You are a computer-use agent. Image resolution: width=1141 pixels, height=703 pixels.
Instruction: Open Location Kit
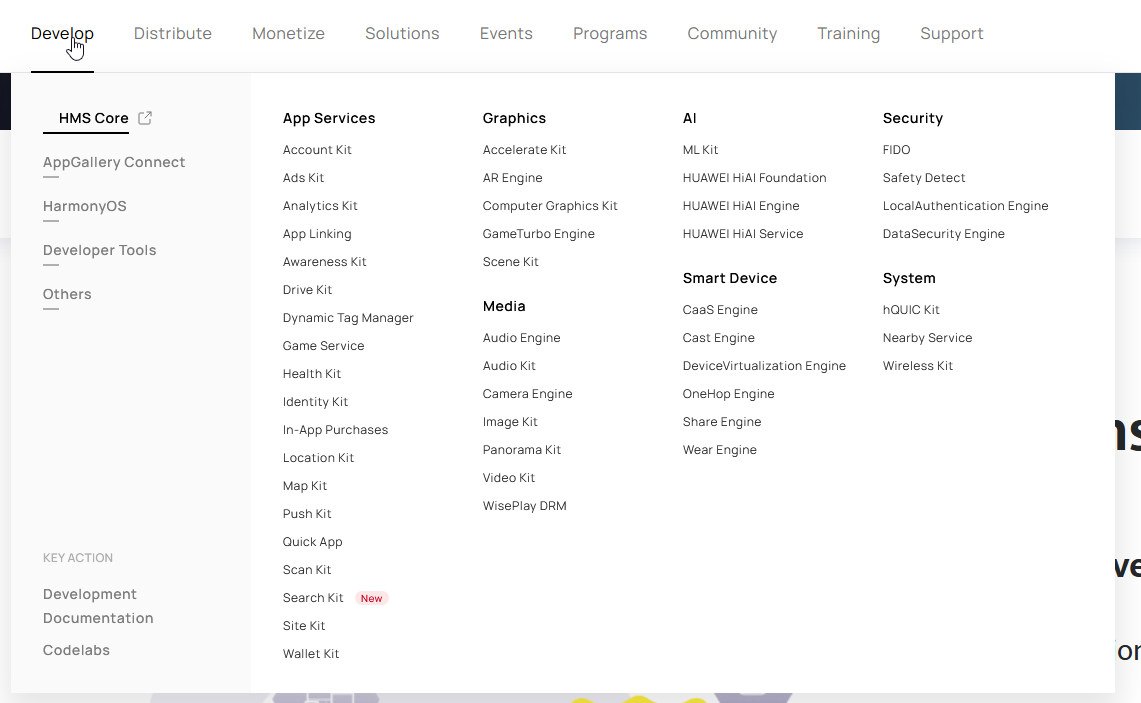[x=318, y=458]
